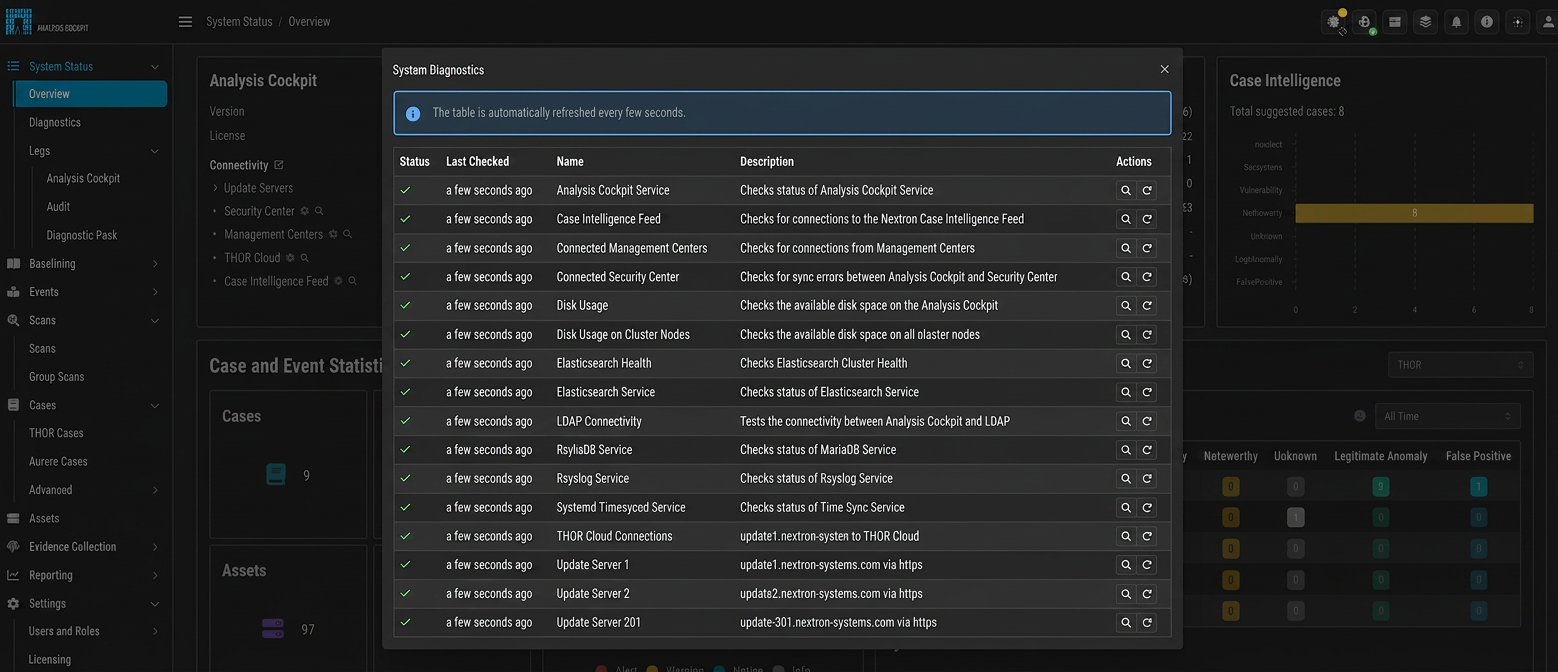1558x672 pixels.
Task: Click the yellow Noteworthy bar in chart
Action: pyautogui.click(x=1414, y=213)
